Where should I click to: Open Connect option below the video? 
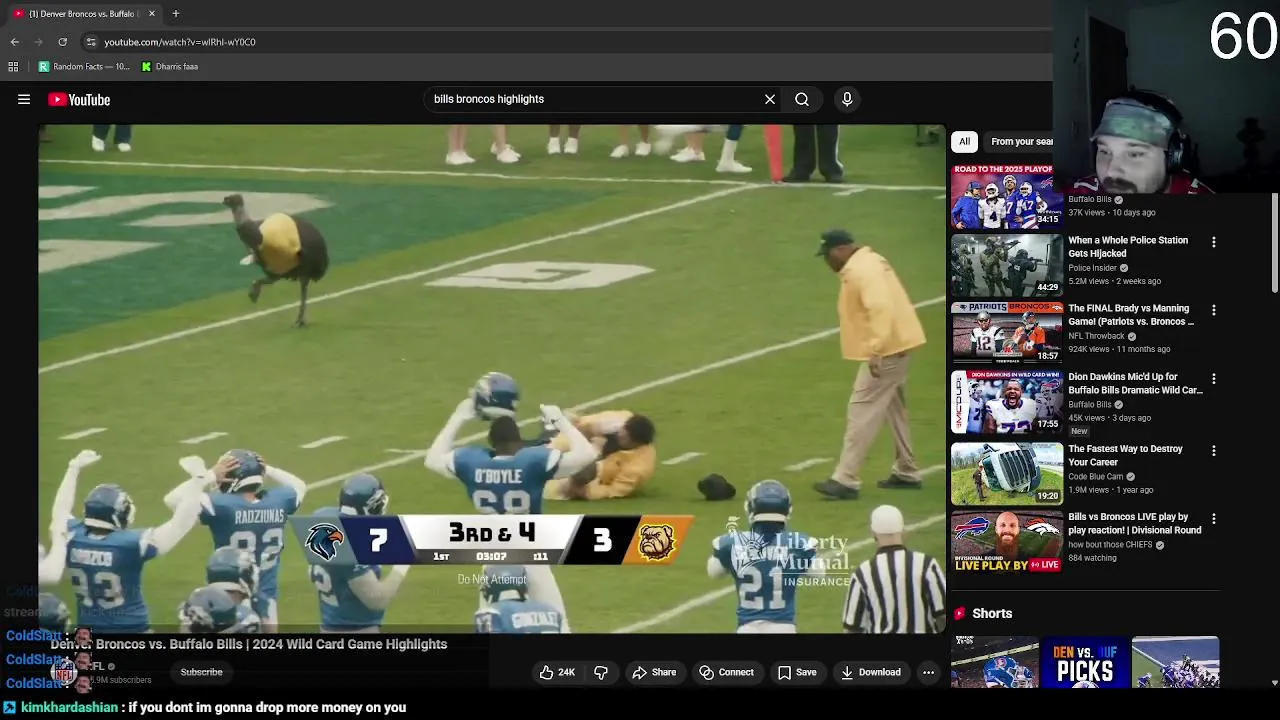coord(727,672)
